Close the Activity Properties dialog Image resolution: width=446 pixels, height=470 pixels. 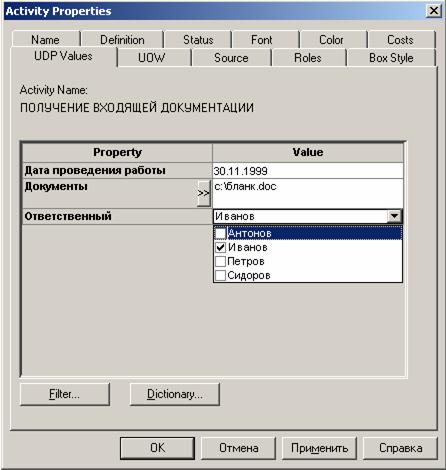434,11
